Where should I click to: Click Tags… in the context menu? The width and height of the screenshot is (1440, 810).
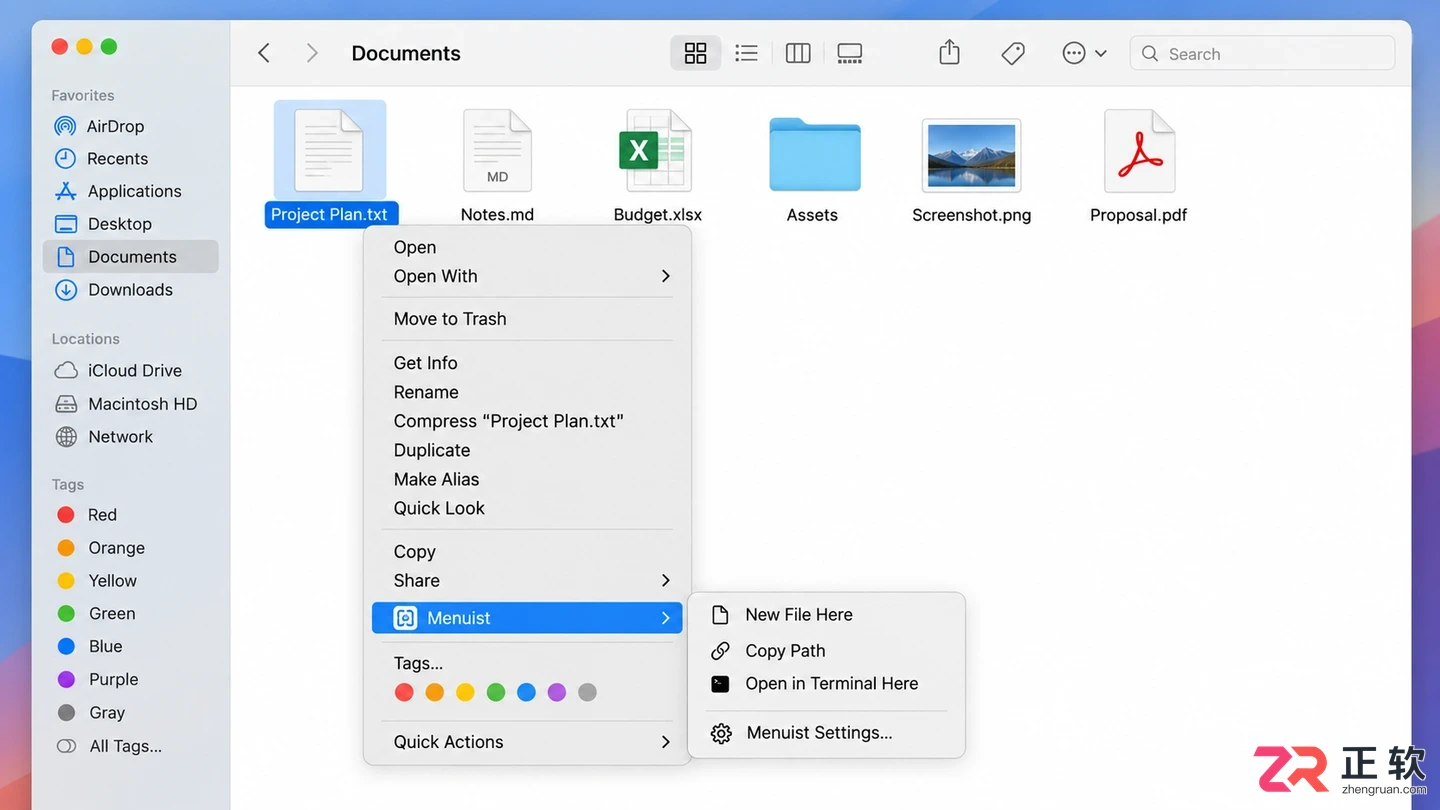click(418, 663)
